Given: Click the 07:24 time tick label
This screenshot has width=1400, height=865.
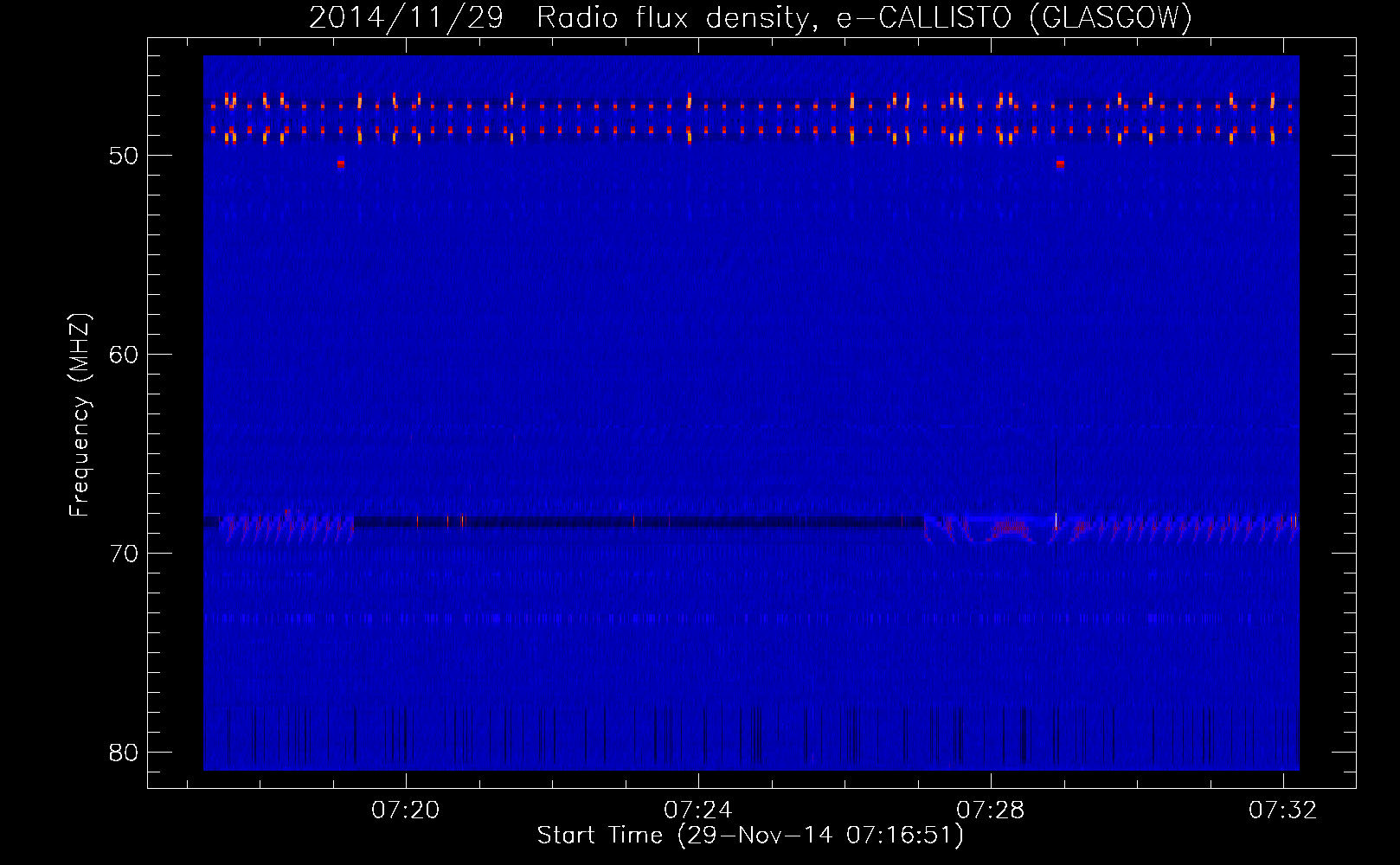Looking at the screenshot, I should pyautogui.click(x=698, y=811).
